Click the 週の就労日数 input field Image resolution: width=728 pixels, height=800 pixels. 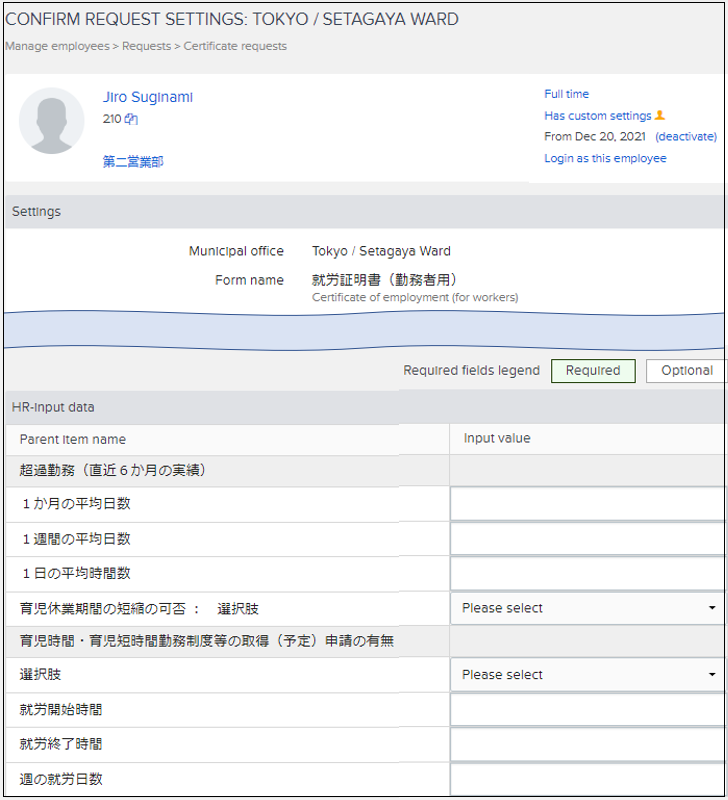point(588,779)
